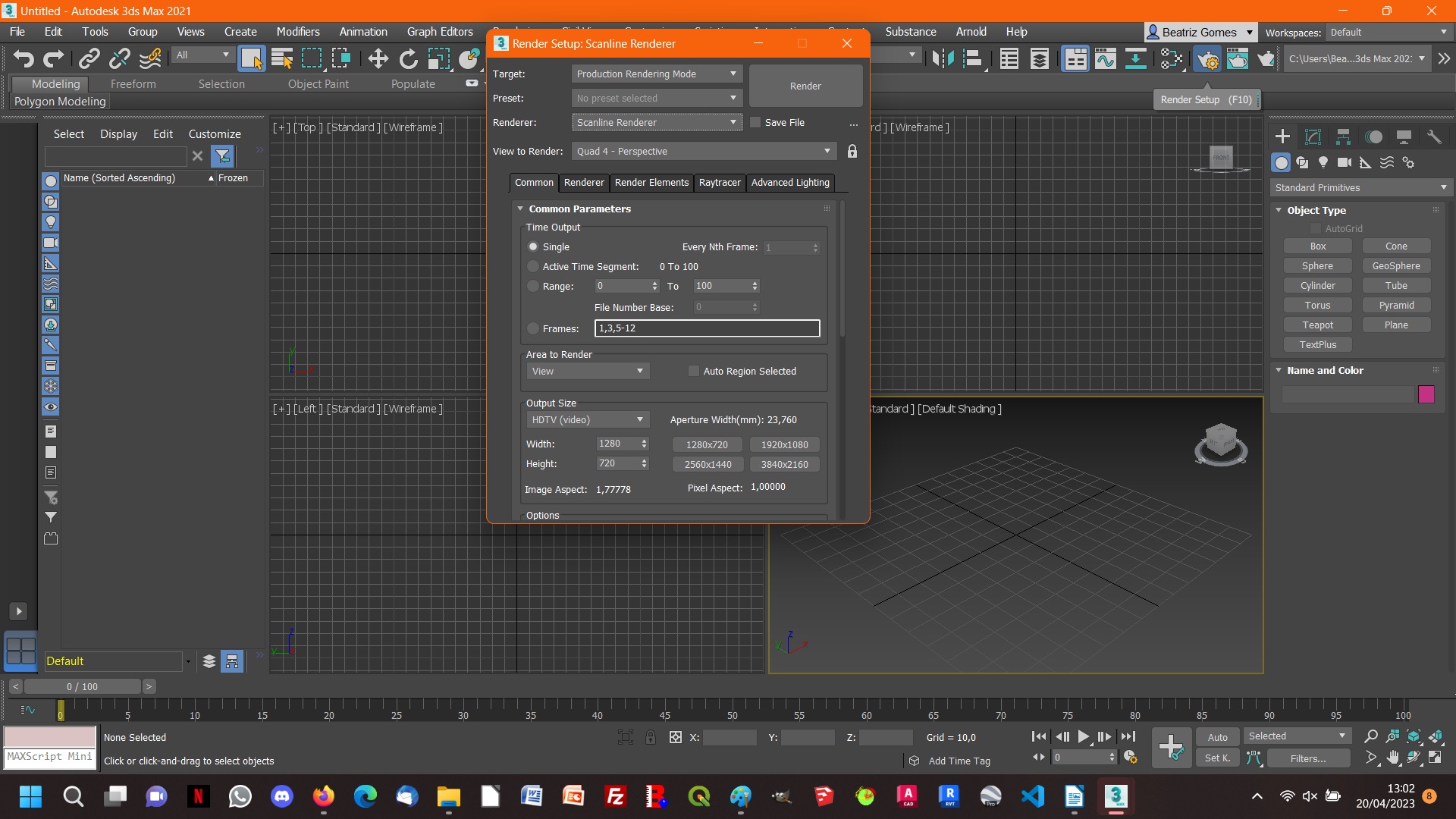The image size is (1456, 819).
Task: Open the Modify panel icon
Action: [1313, 136]
